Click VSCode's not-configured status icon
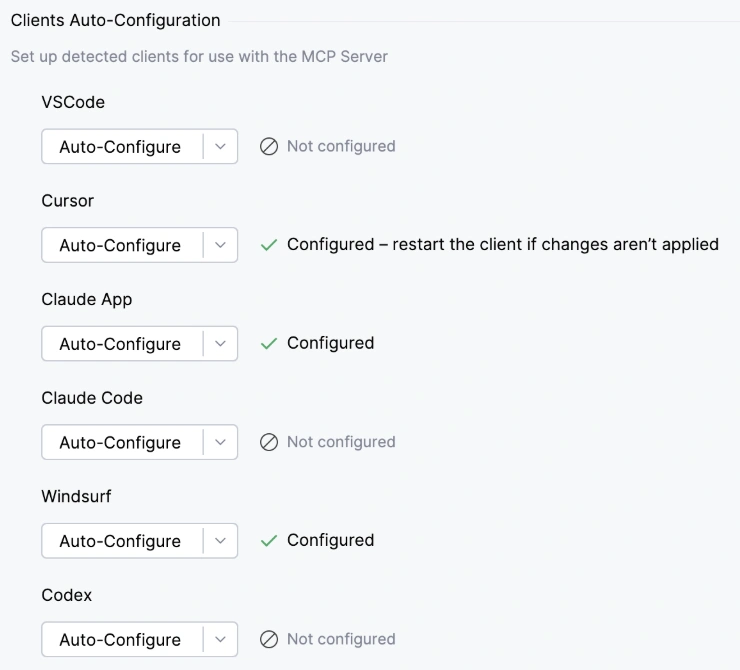The width and height of the screenshot is (740, 670). pos(268,147)
